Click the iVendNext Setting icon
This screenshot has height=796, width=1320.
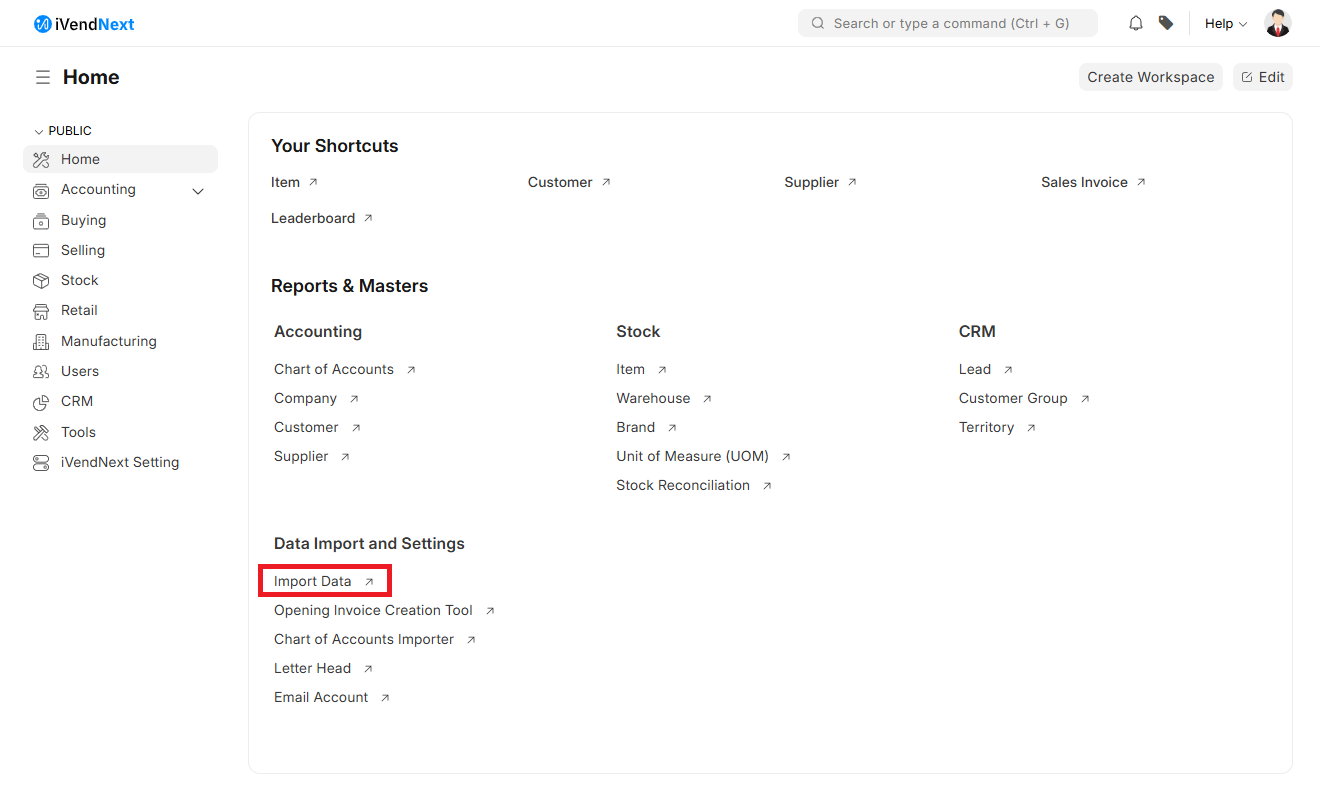(x=41, y=462)
